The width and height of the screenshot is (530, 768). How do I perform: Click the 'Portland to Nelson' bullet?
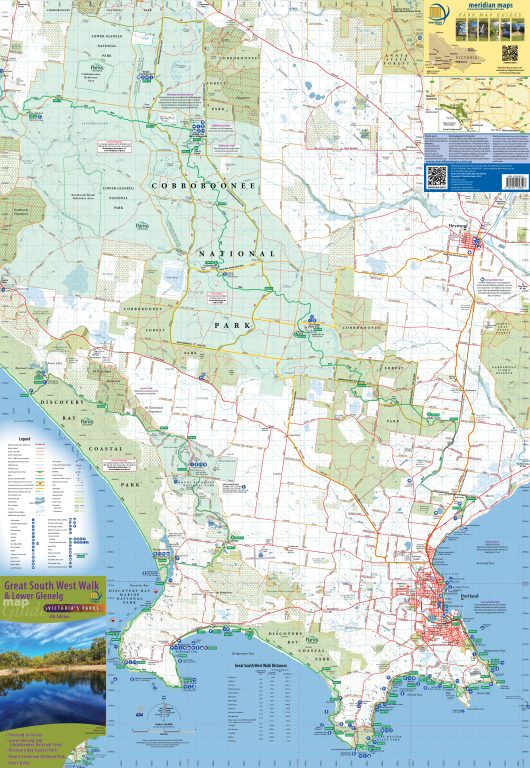click(x=25, y=735)
